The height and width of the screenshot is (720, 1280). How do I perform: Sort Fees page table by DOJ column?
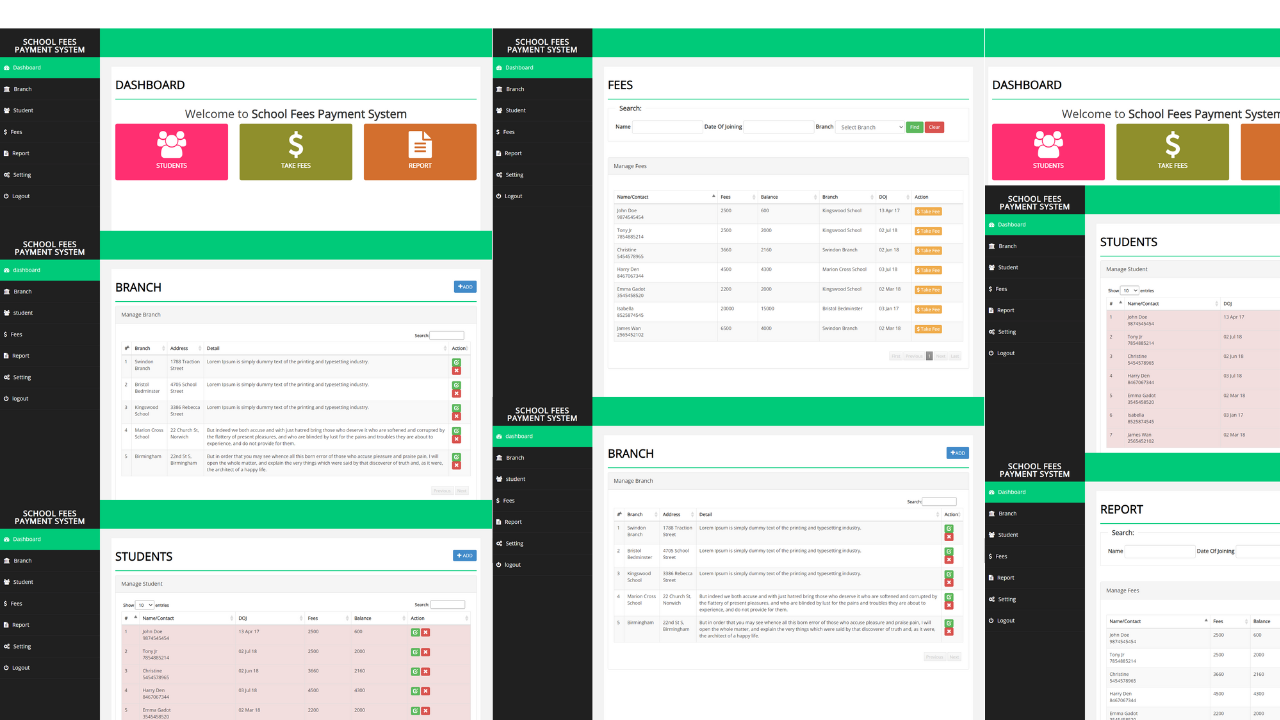click(x=893, y=197)
